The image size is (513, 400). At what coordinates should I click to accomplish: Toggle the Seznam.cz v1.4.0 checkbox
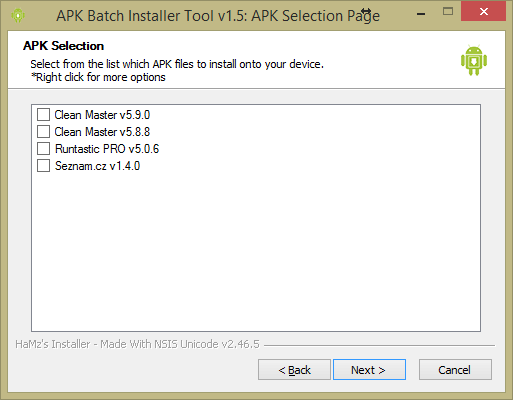[x=43, y=165]
